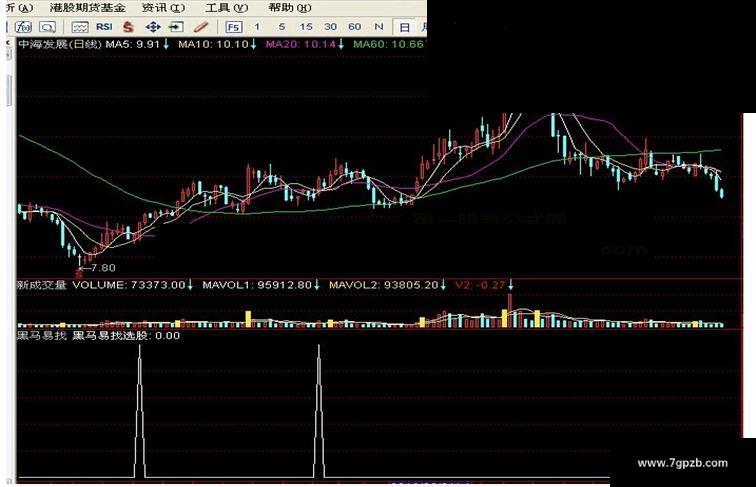Click the second white signal spike
756x487 pixels.
[x=319, y=411]
